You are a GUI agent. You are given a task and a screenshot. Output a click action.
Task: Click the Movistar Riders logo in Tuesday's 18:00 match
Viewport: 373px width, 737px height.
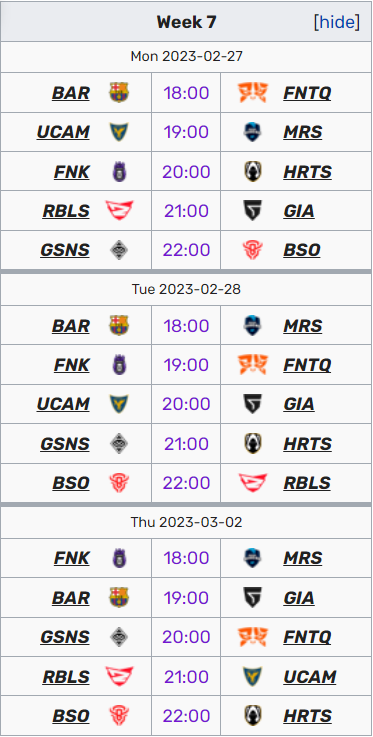tap(253, 326)
